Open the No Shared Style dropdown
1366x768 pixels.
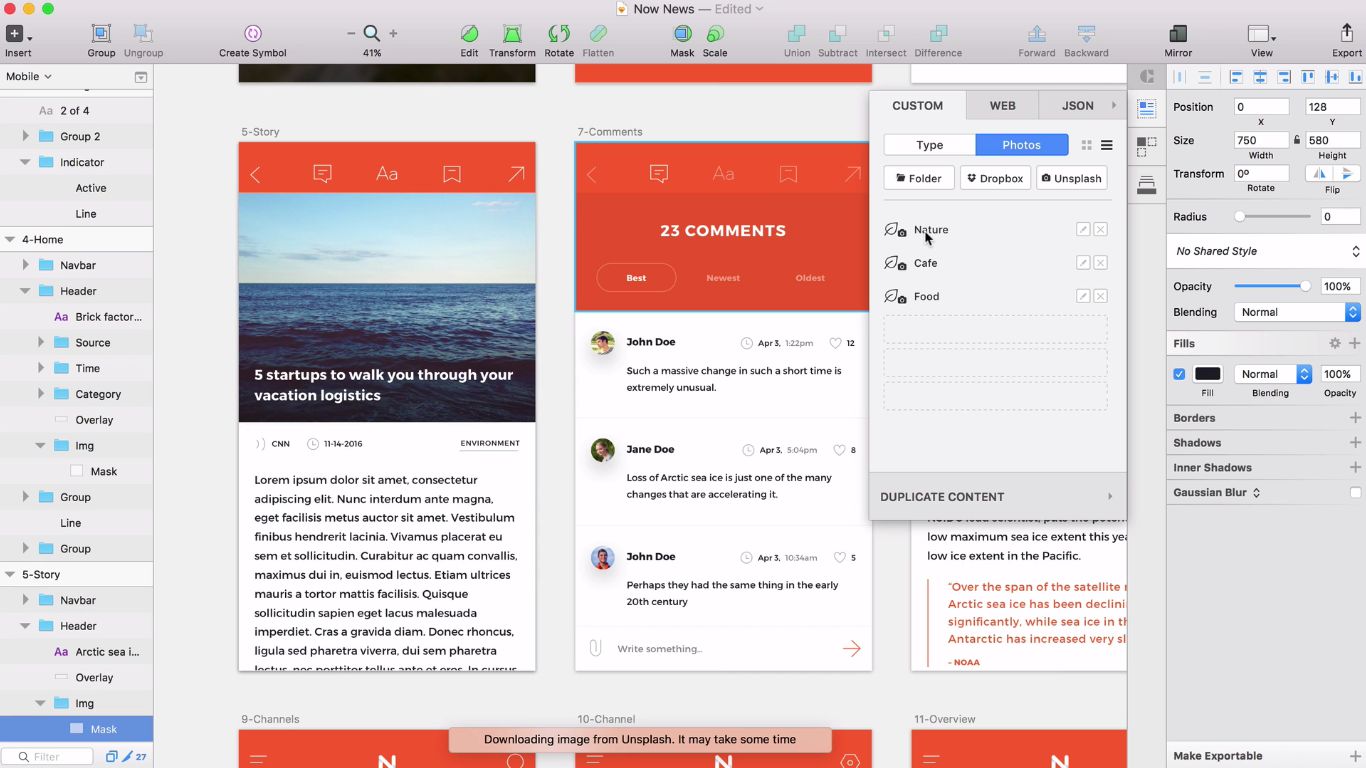pyautogui.click(x=1266, y=251)
